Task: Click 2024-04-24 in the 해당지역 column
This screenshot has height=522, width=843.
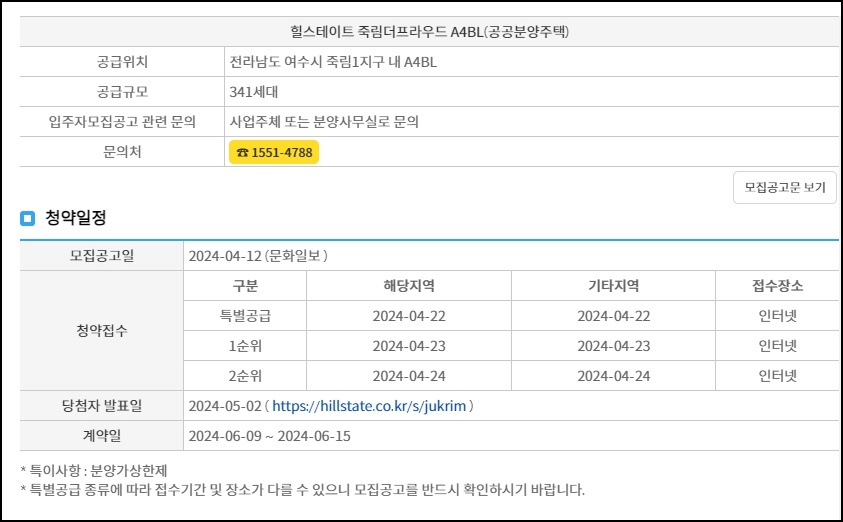Action: [409, 376]
